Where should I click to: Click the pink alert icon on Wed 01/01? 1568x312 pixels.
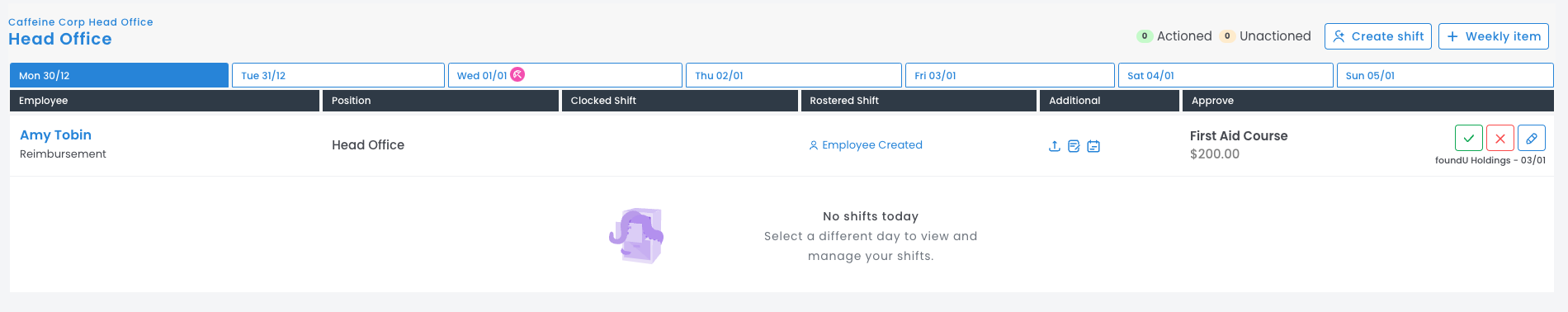pos(517,74)
